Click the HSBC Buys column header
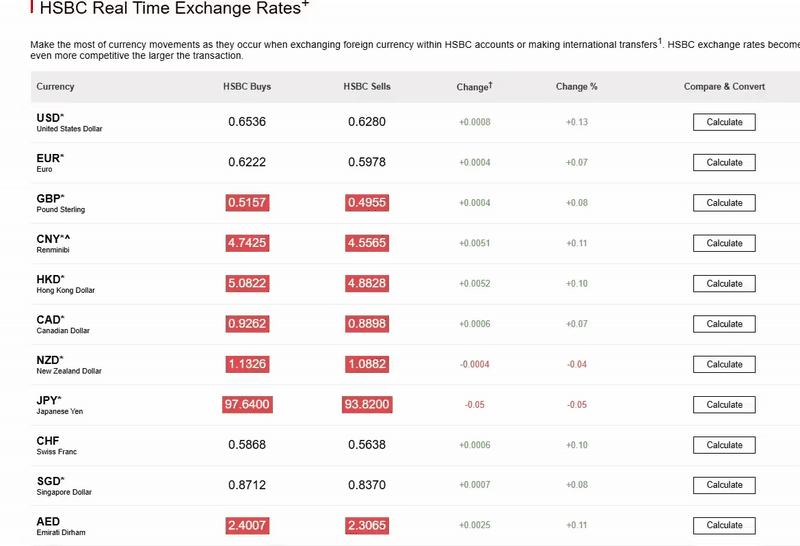Screen dimensions: 800x546 [x=247, y=86]
